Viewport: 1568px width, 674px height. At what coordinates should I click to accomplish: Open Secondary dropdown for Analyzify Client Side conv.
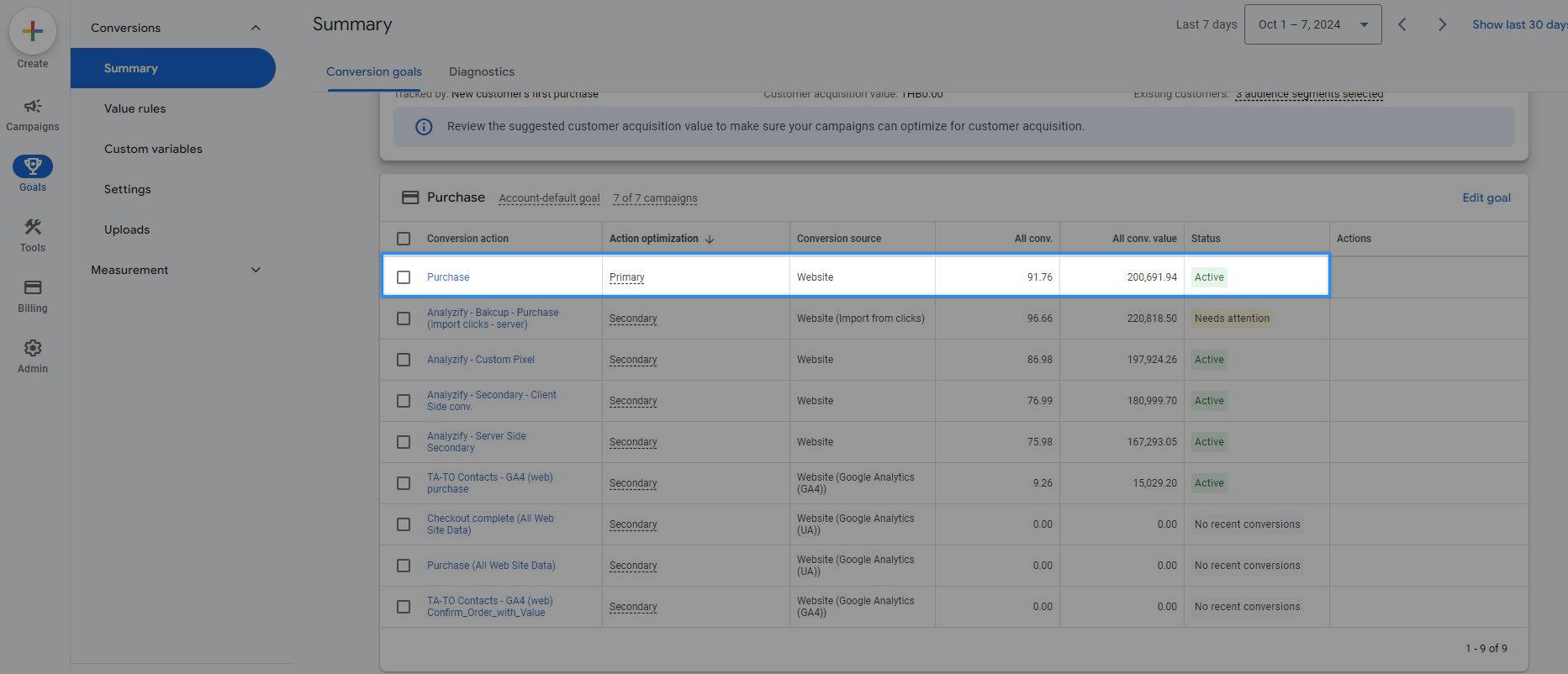pos(633,401)
